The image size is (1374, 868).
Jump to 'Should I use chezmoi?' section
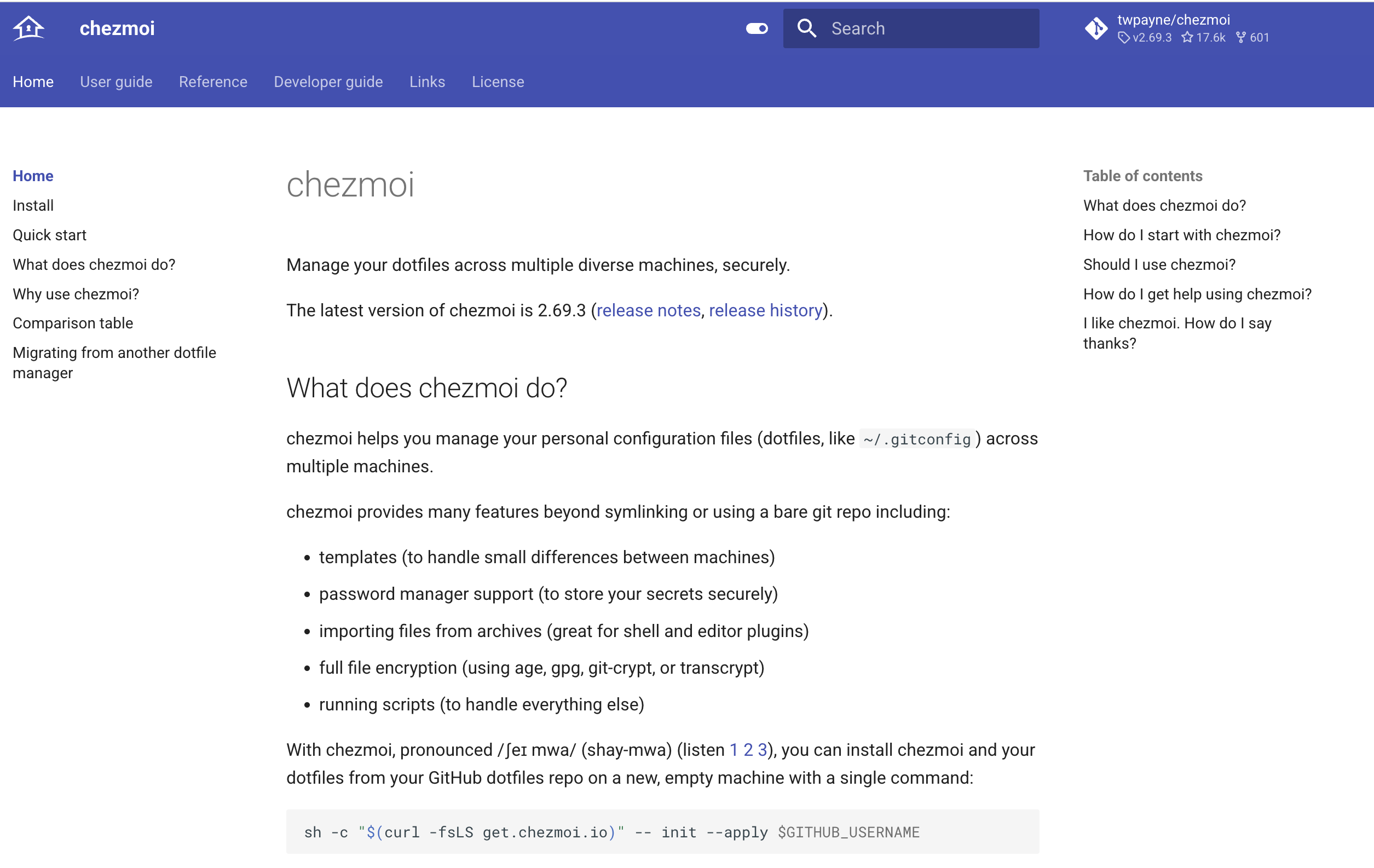1159,264
